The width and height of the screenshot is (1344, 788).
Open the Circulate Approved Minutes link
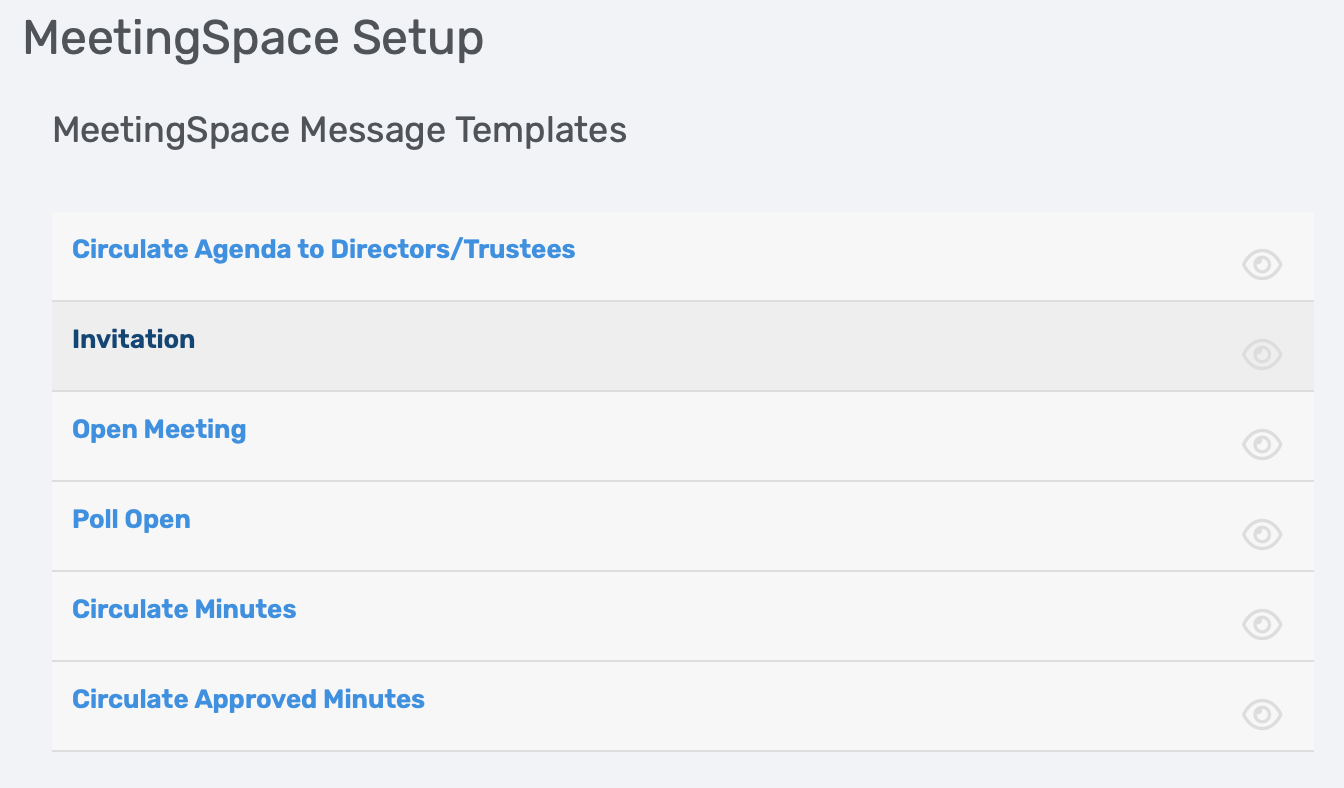248,699
